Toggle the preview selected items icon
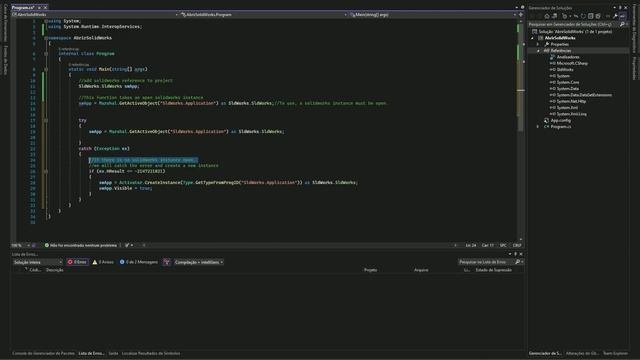Screen dimensions: 640x360 click(x=622, y=16)
